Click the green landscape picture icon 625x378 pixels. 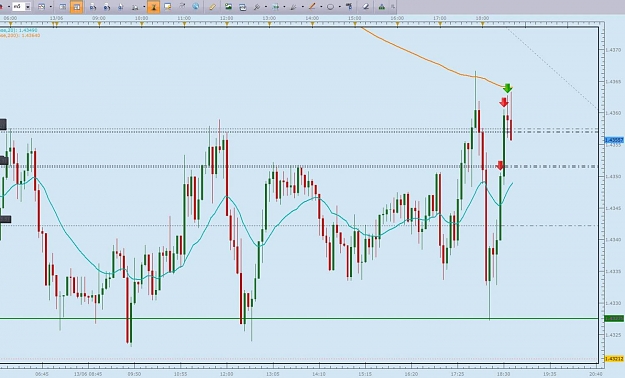point(228,6)
